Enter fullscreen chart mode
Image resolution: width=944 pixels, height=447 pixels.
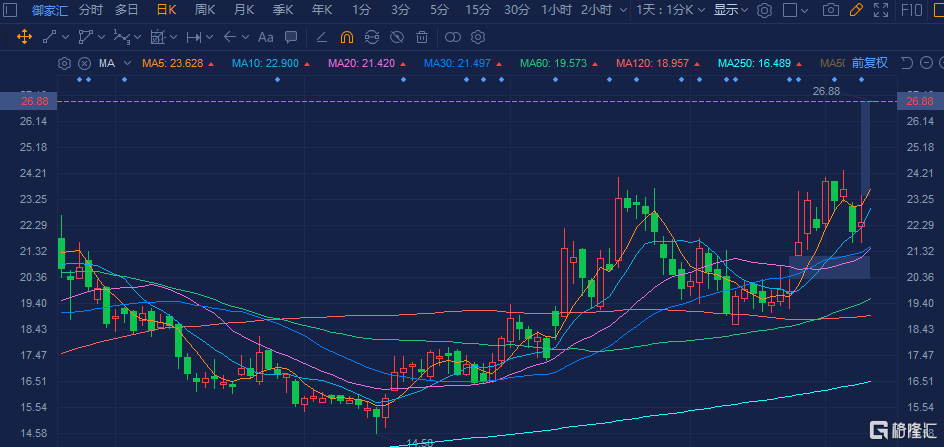click(881, 10)
